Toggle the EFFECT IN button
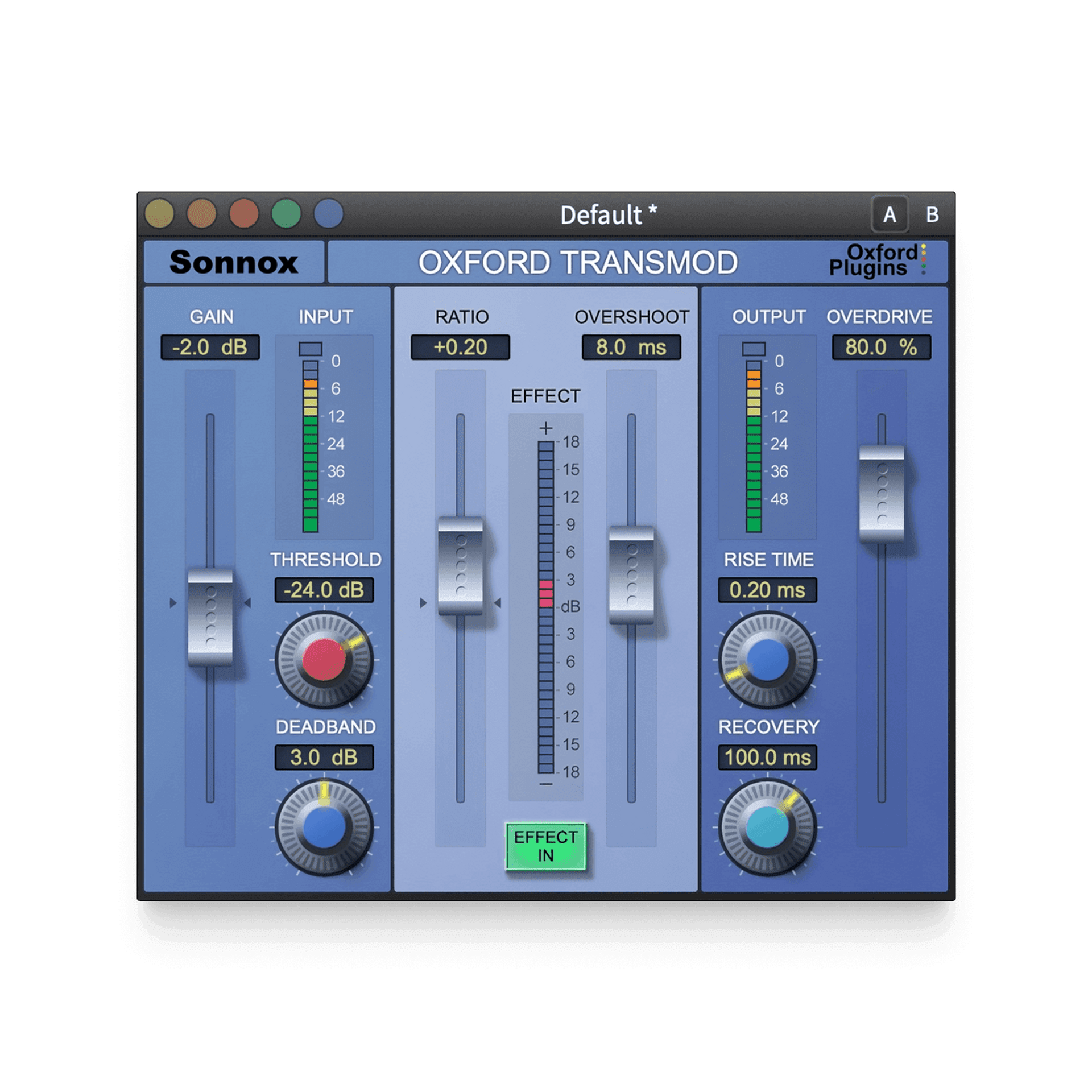Viewport: 1092px width, 1092px height. tap(545, 846)
